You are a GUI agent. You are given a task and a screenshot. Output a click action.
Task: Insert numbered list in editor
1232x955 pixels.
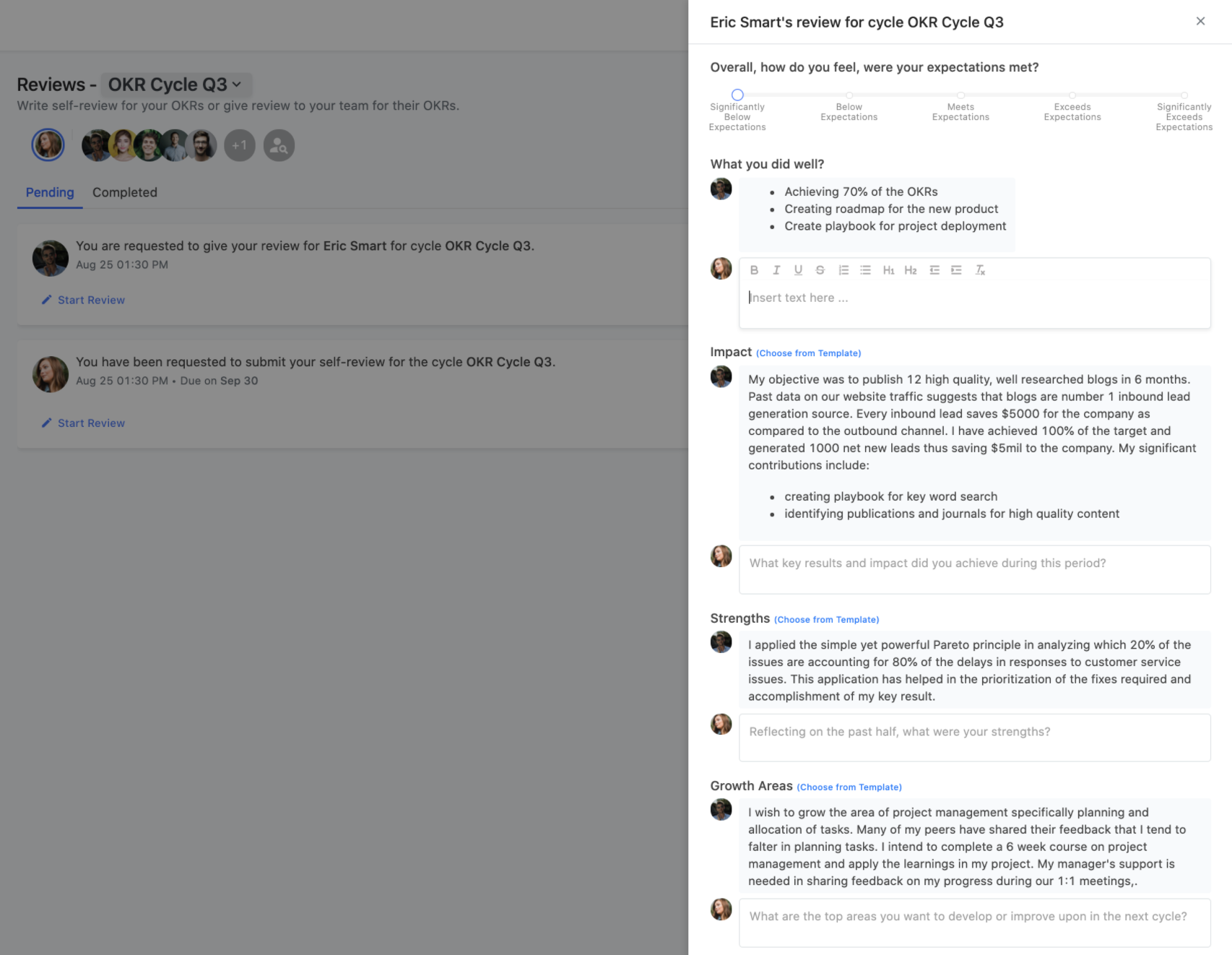tap(843, 270)
